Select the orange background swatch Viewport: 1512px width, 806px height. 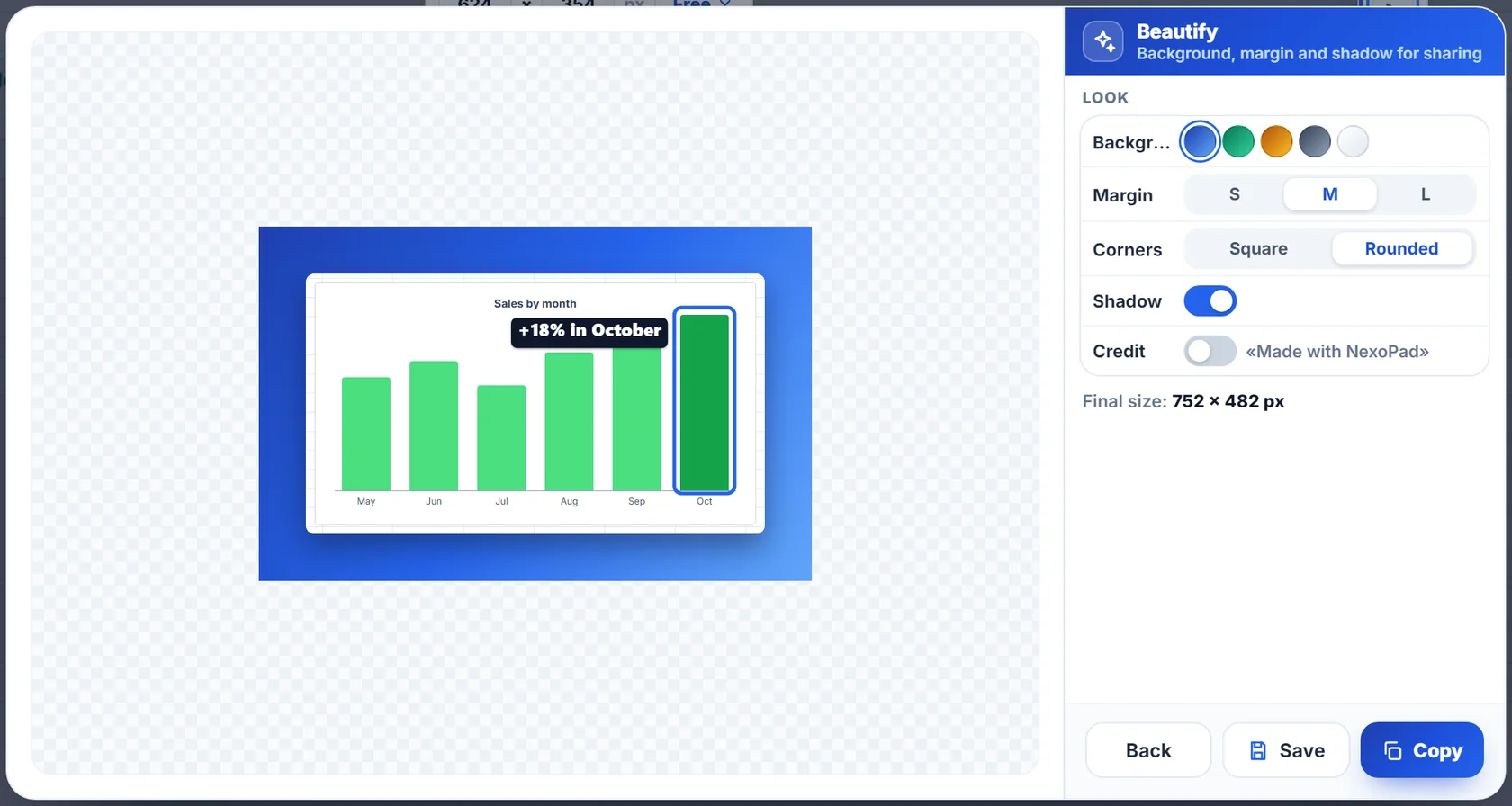point(1276,141)
